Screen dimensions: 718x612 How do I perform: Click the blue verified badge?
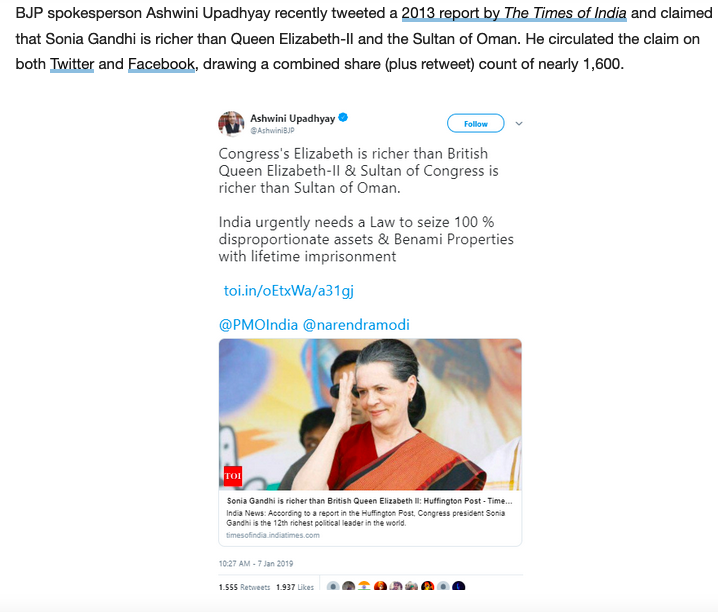343,118
